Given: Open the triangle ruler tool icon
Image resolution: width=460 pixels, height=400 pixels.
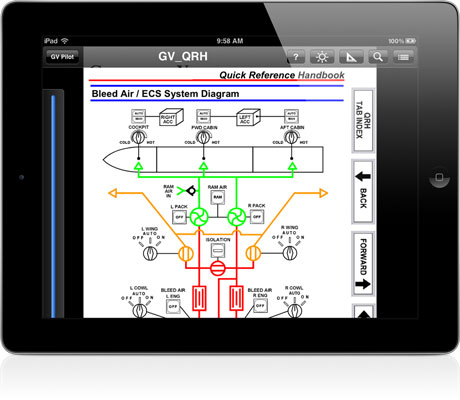Looking at the screenshot, I should 351,57.
